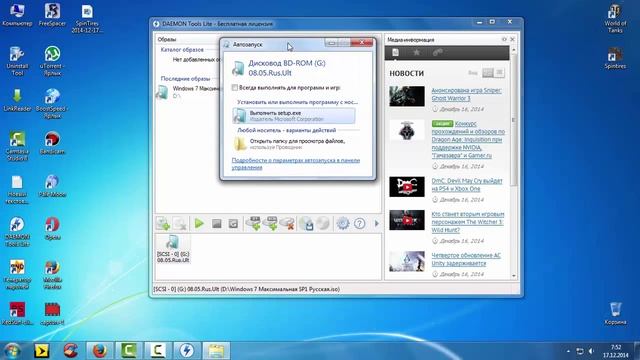The width and height of the screenshot is (640, 360).
Task: Open BoostSpeed desktop shortcut
Action: coord(52,104)
